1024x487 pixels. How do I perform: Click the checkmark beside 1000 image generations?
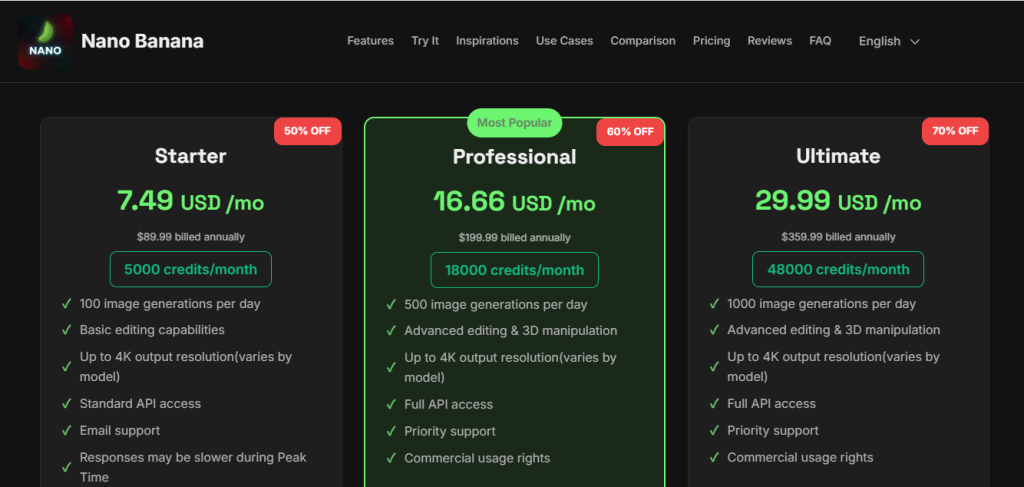click(x=714, y=304)
